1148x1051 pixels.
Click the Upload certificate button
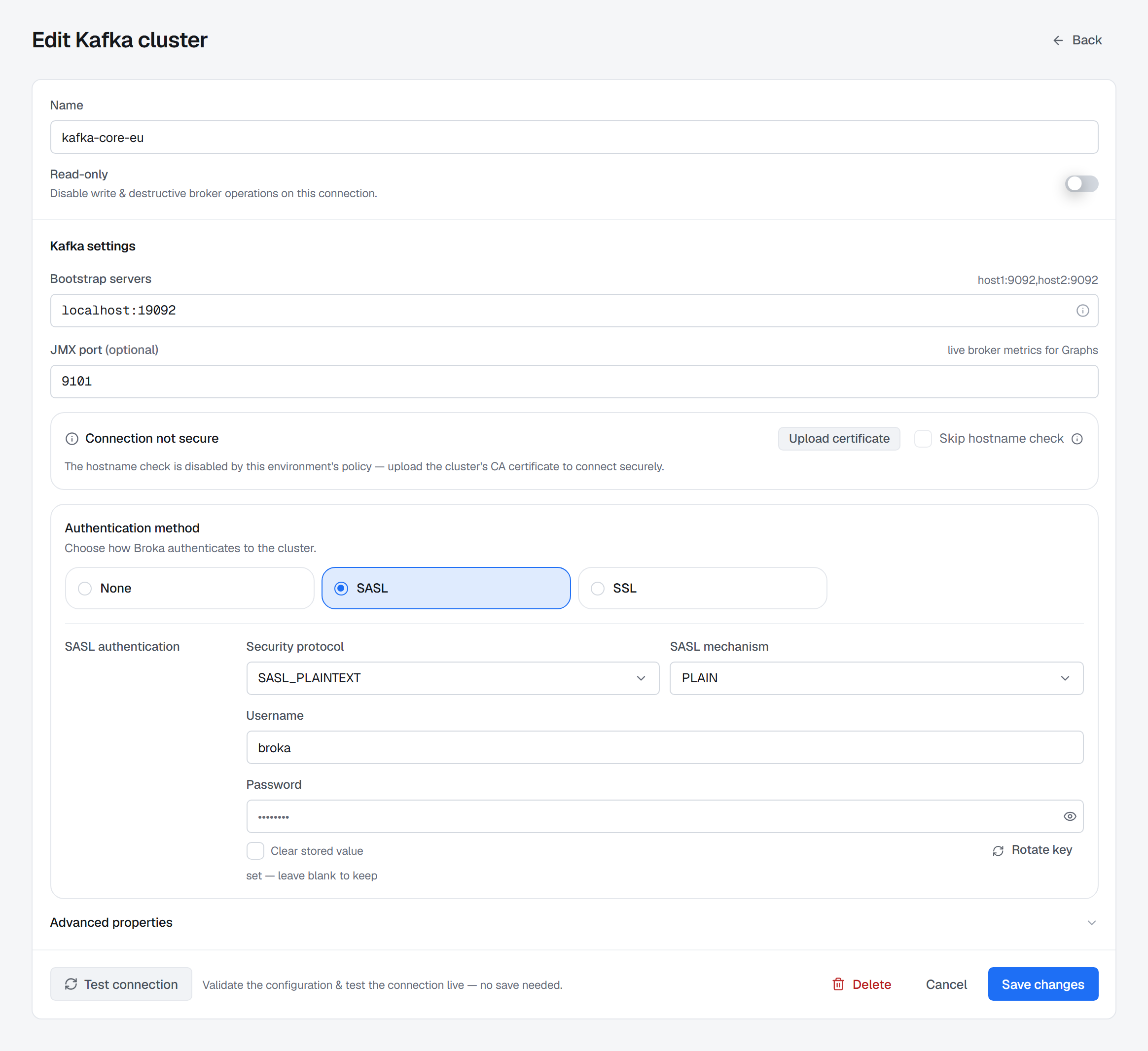(839, 438)
